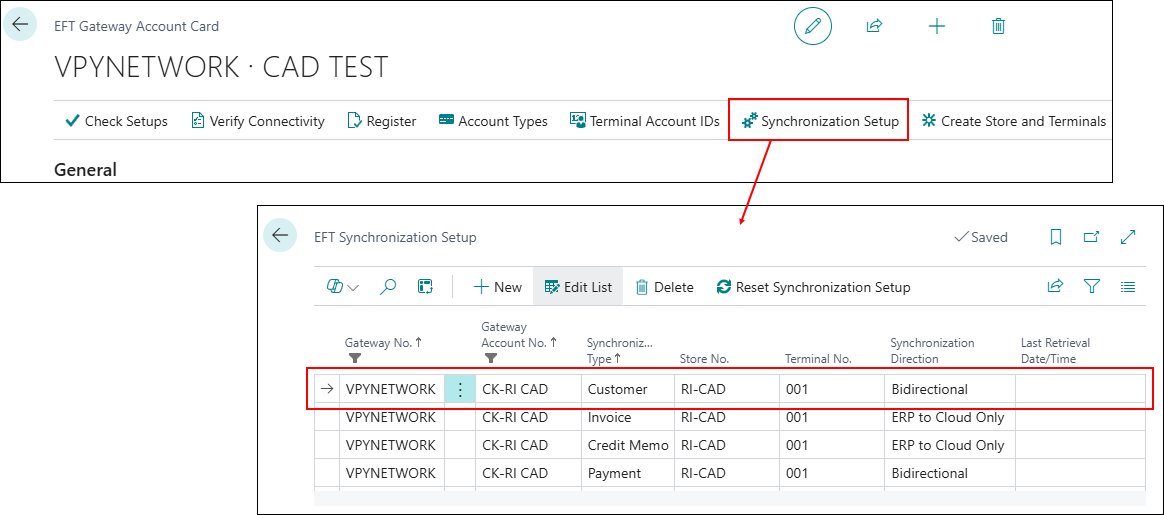Screen dimensions: 1164x515
Task: Select the Credit Memo synchronization type cell
Action: pos(627,445)
